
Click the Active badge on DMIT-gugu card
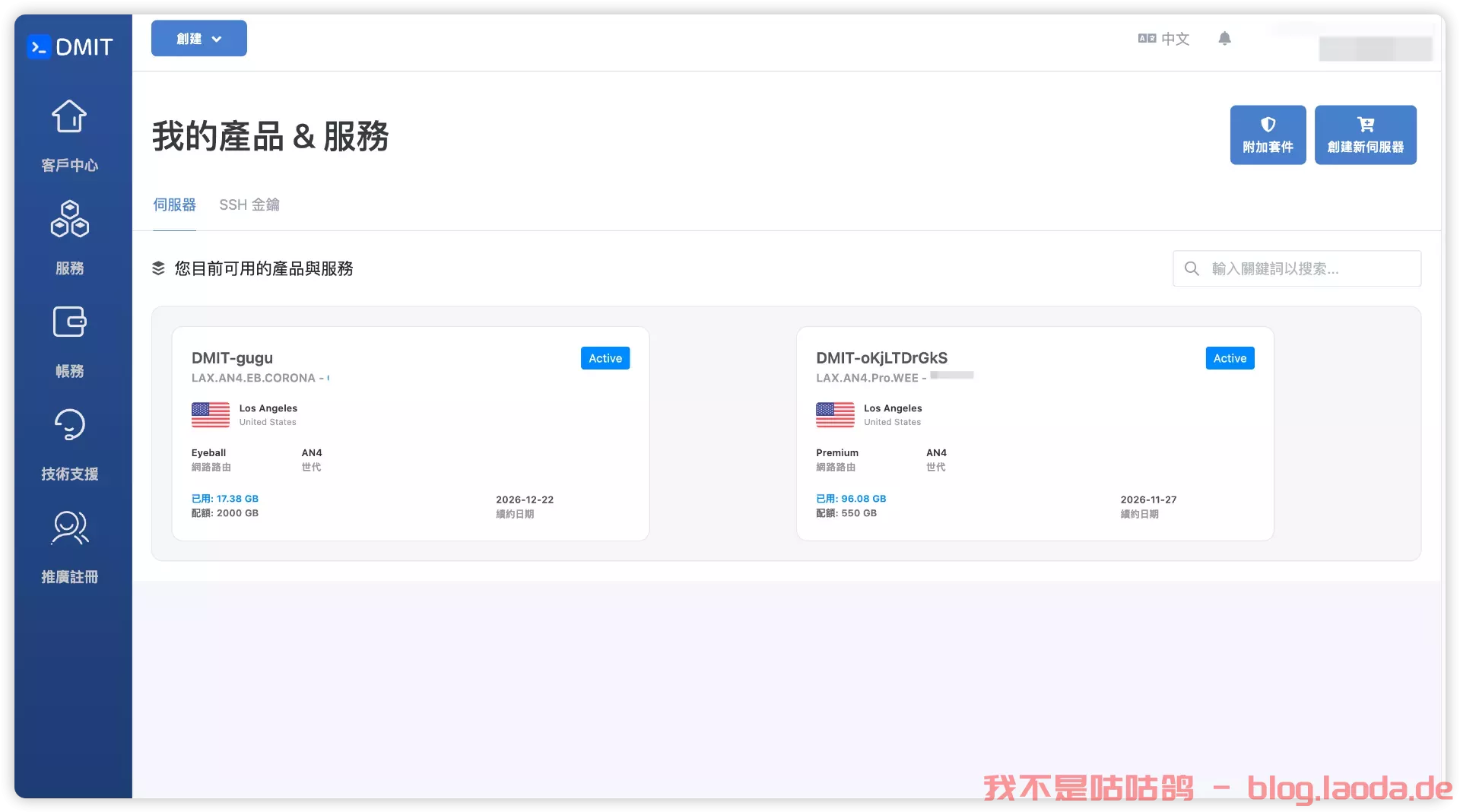pos(605,357)
